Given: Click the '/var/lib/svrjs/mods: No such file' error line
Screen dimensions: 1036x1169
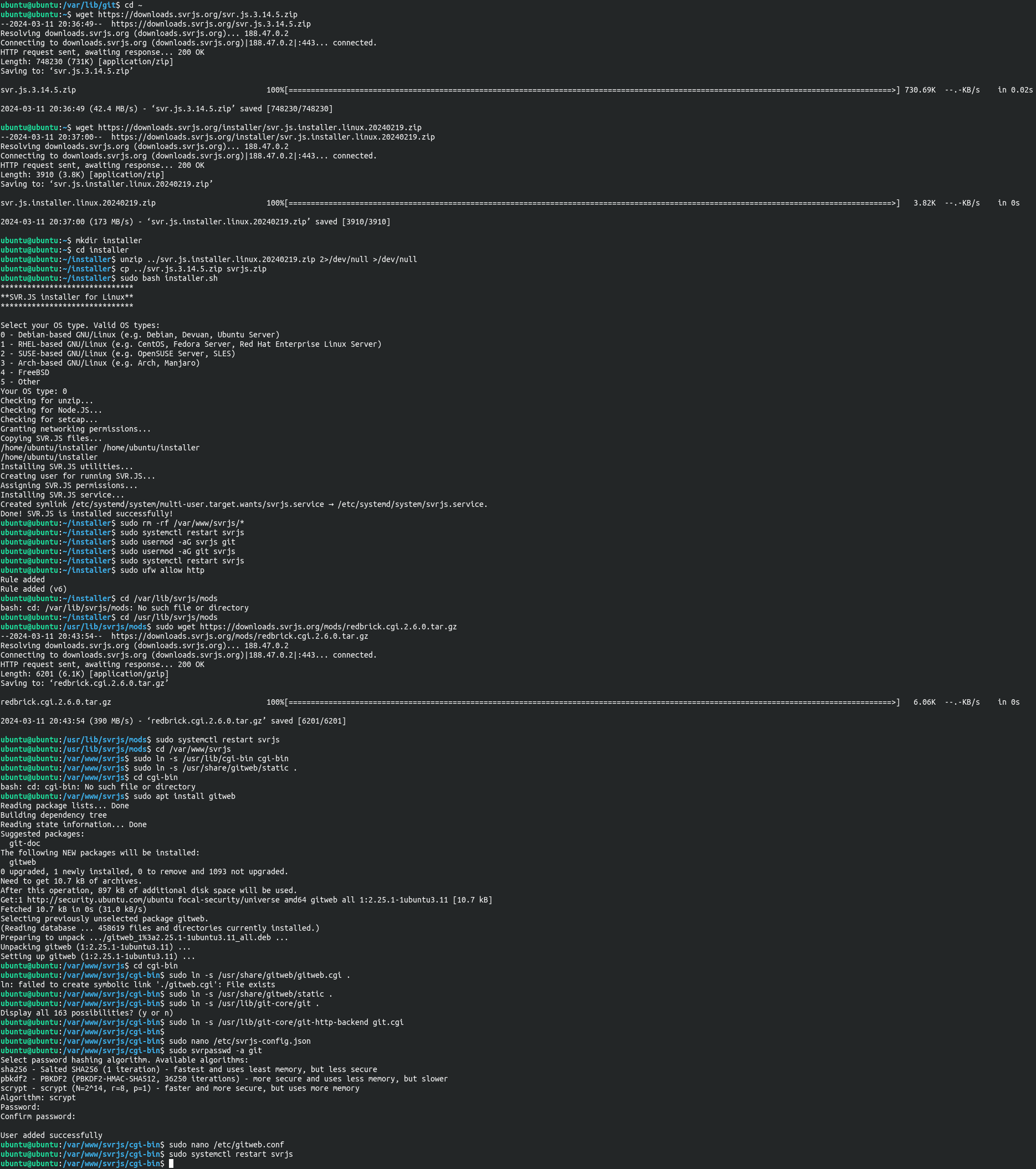Looking at the screenshot, I should 125,608.
